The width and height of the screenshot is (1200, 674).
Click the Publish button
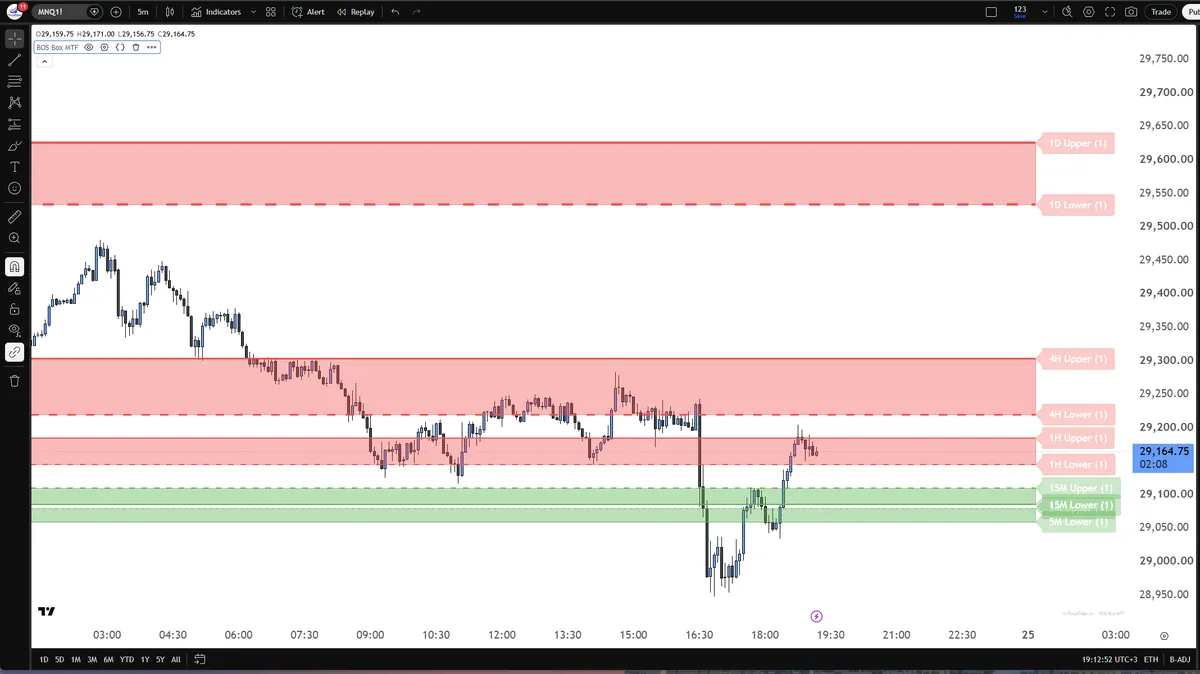pos(1190,12)
